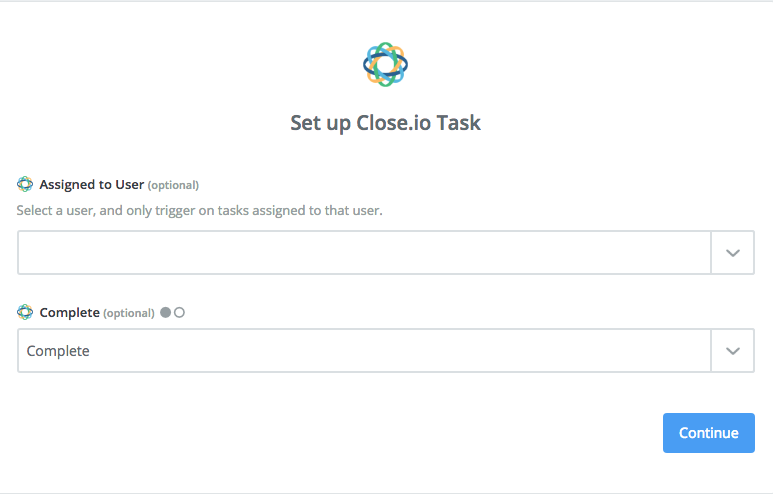Image resolution: width=773 pixels, height=494 pixels.
Task: Click the bold 'Complete' label text
Action: pyautogui.click(x=70, y=313)
